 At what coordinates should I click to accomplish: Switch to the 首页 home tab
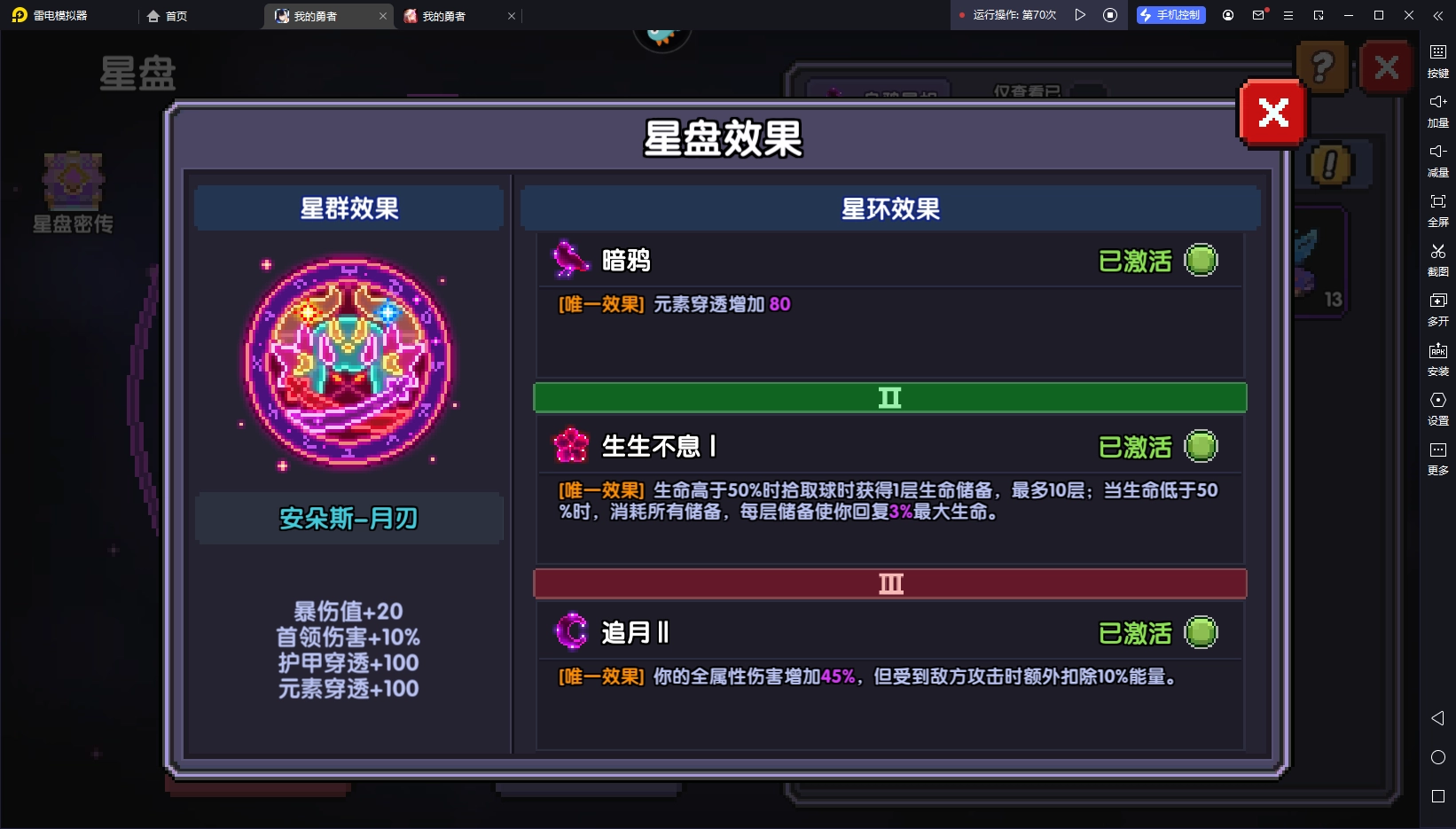pos(167,16)
